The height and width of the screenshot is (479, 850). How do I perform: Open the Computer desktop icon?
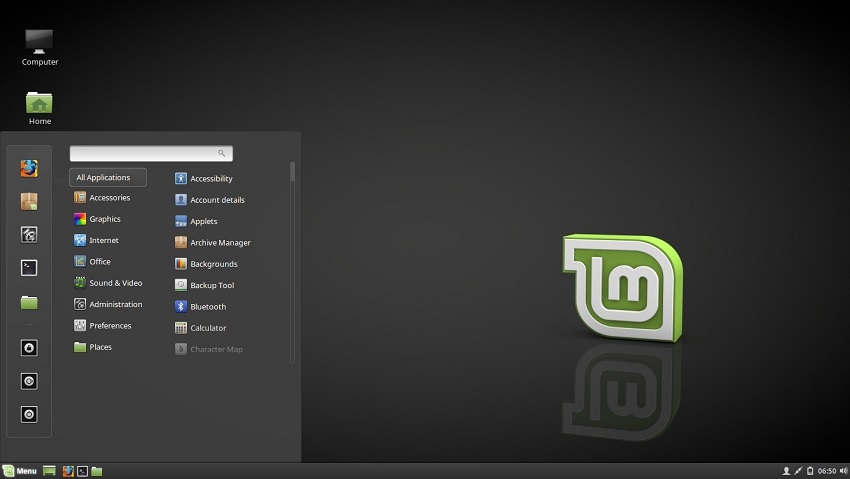[x=40, y=46]
